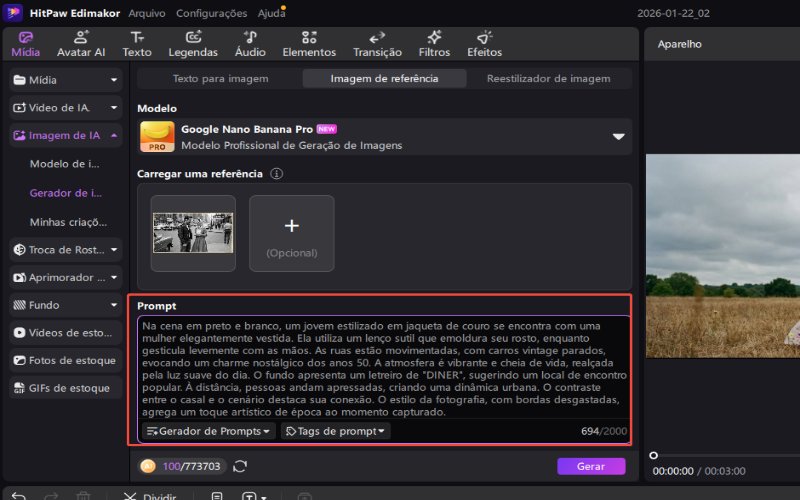Screen dimensions: 800x500
Task: Open the Avatar AI tool
Action: click(81, 44)
